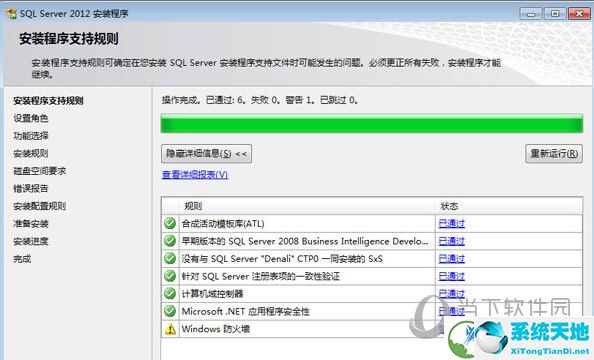Viewport: 594px width, 360px height.
Task: Click the green check icon beside 计算机域控制器
Action: point(170,293)
